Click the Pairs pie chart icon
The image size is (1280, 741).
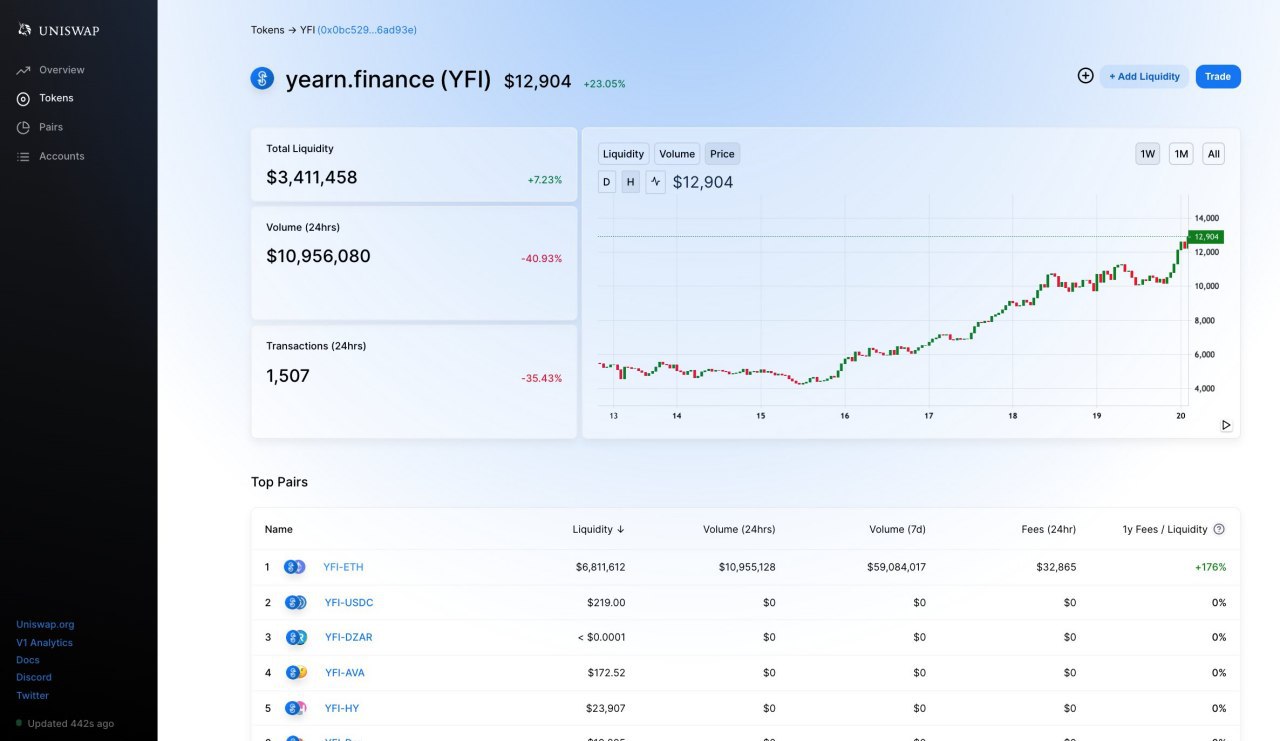(23, 127)
